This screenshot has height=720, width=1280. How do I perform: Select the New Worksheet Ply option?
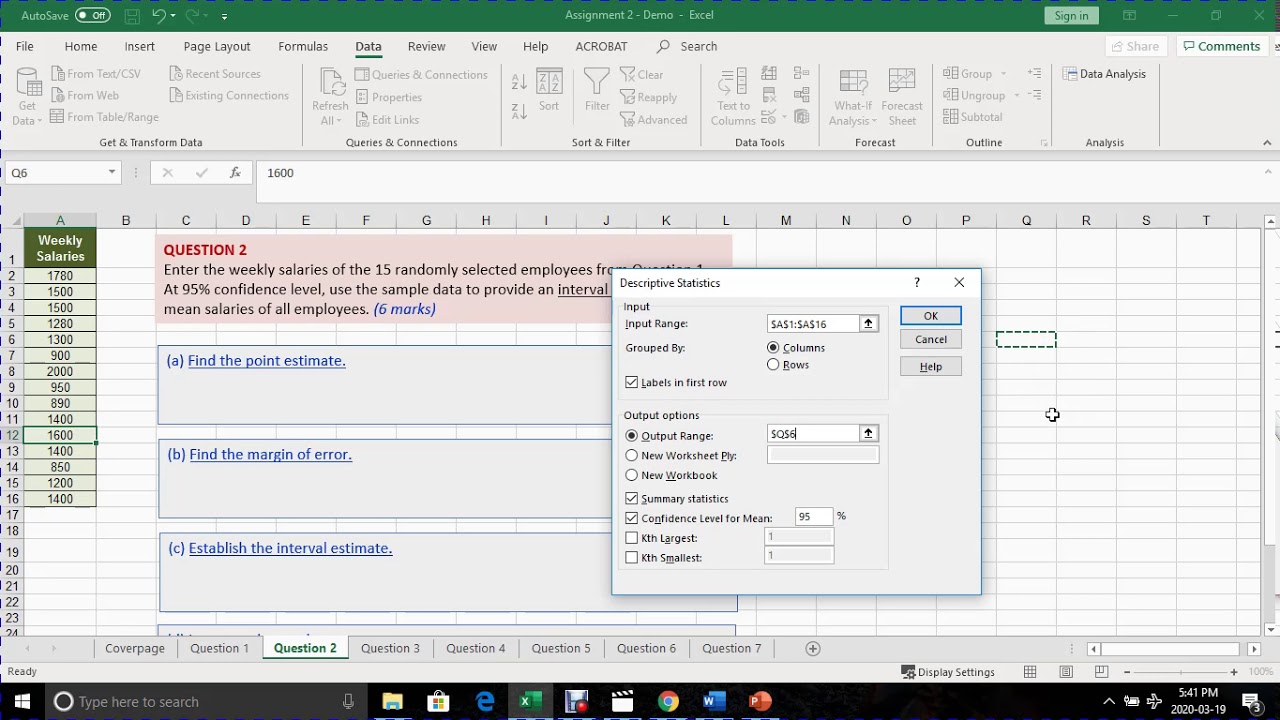pyautogui.click(x=632, y=455)
